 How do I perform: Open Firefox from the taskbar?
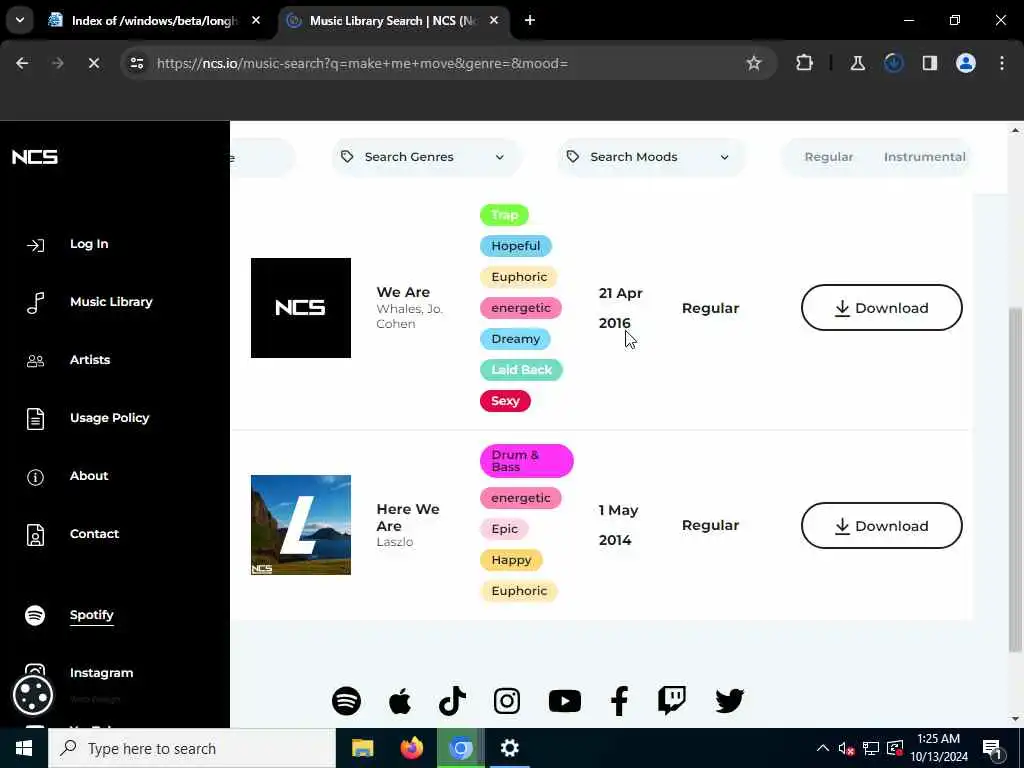click(411, 748)
